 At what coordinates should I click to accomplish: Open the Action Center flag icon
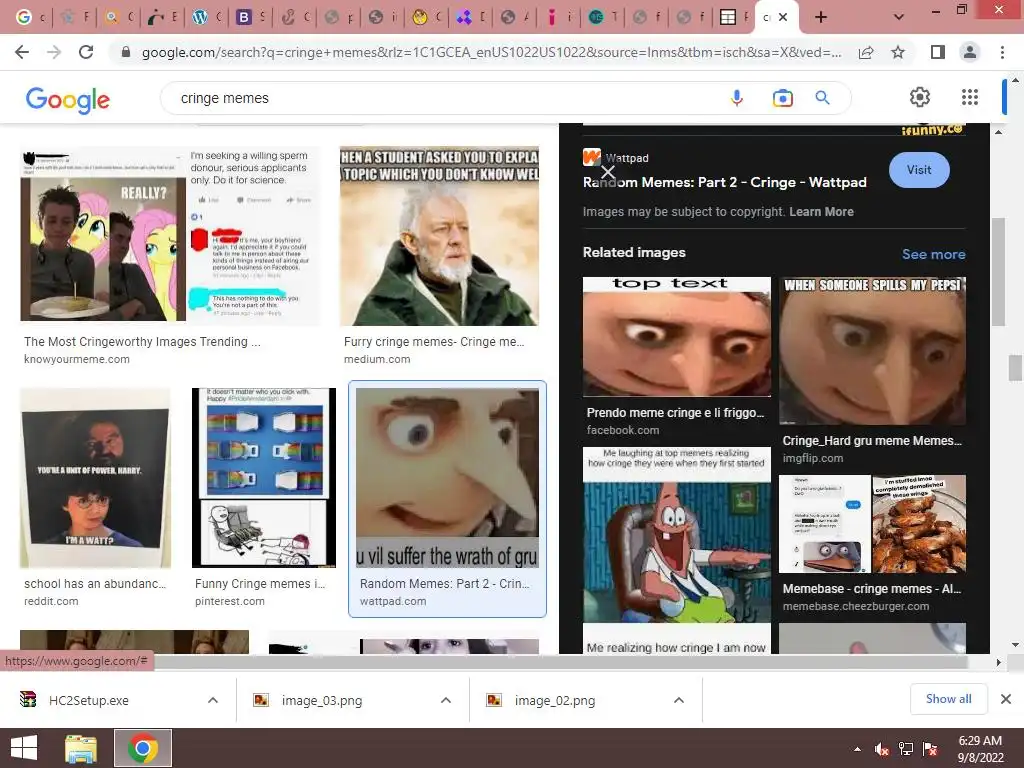pos(930,749)
